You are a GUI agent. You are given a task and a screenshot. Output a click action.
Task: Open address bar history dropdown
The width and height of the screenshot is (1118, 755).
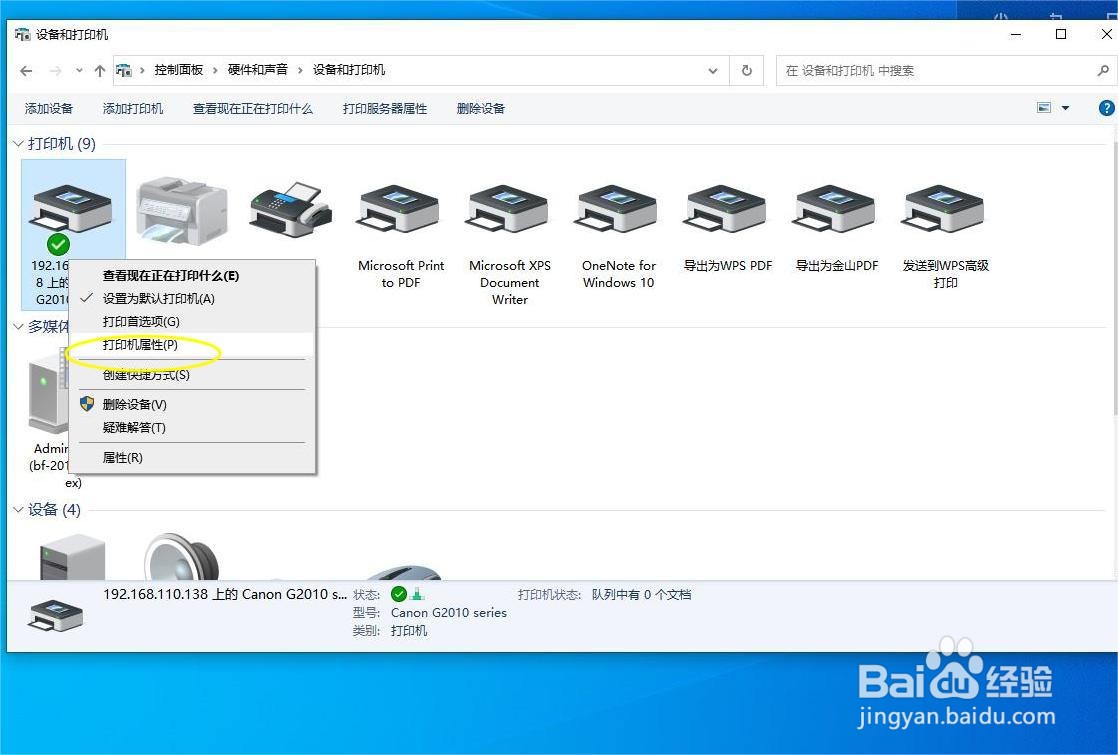(713, 71)
